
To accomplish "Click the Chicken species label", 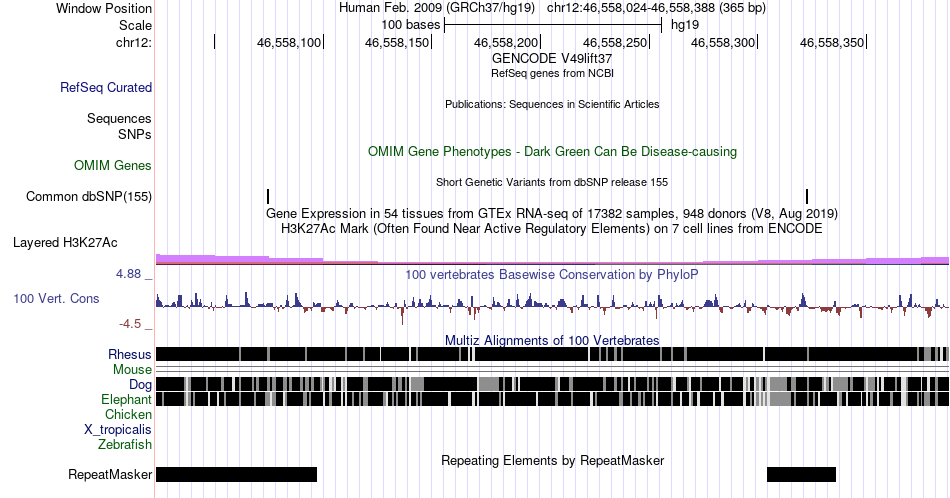I will point(128,414).
